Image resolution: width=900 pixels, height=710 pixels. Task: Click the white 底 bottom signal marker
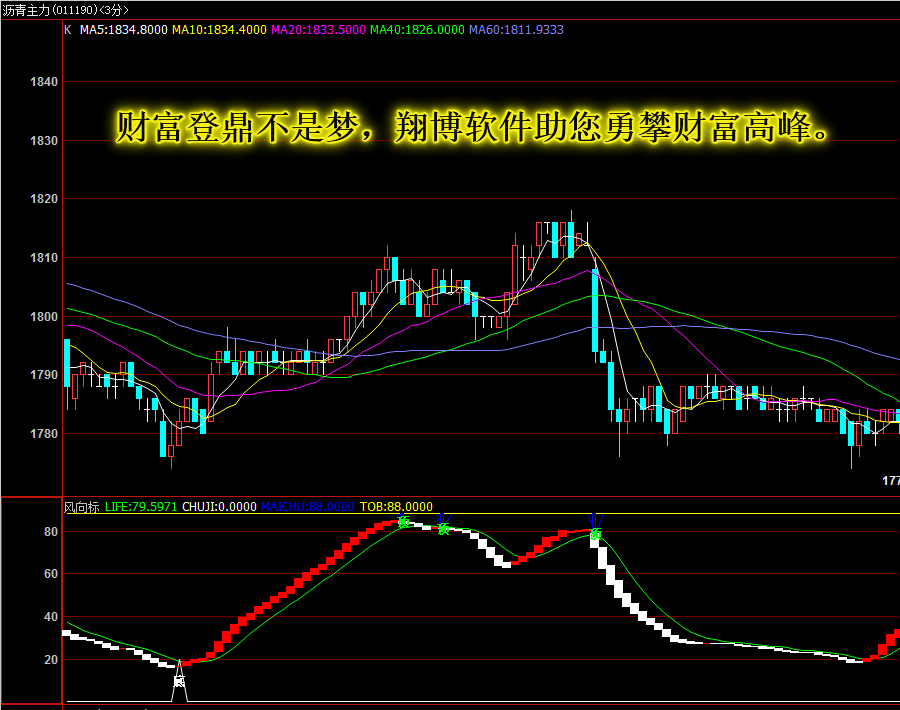tap(180, 681)
